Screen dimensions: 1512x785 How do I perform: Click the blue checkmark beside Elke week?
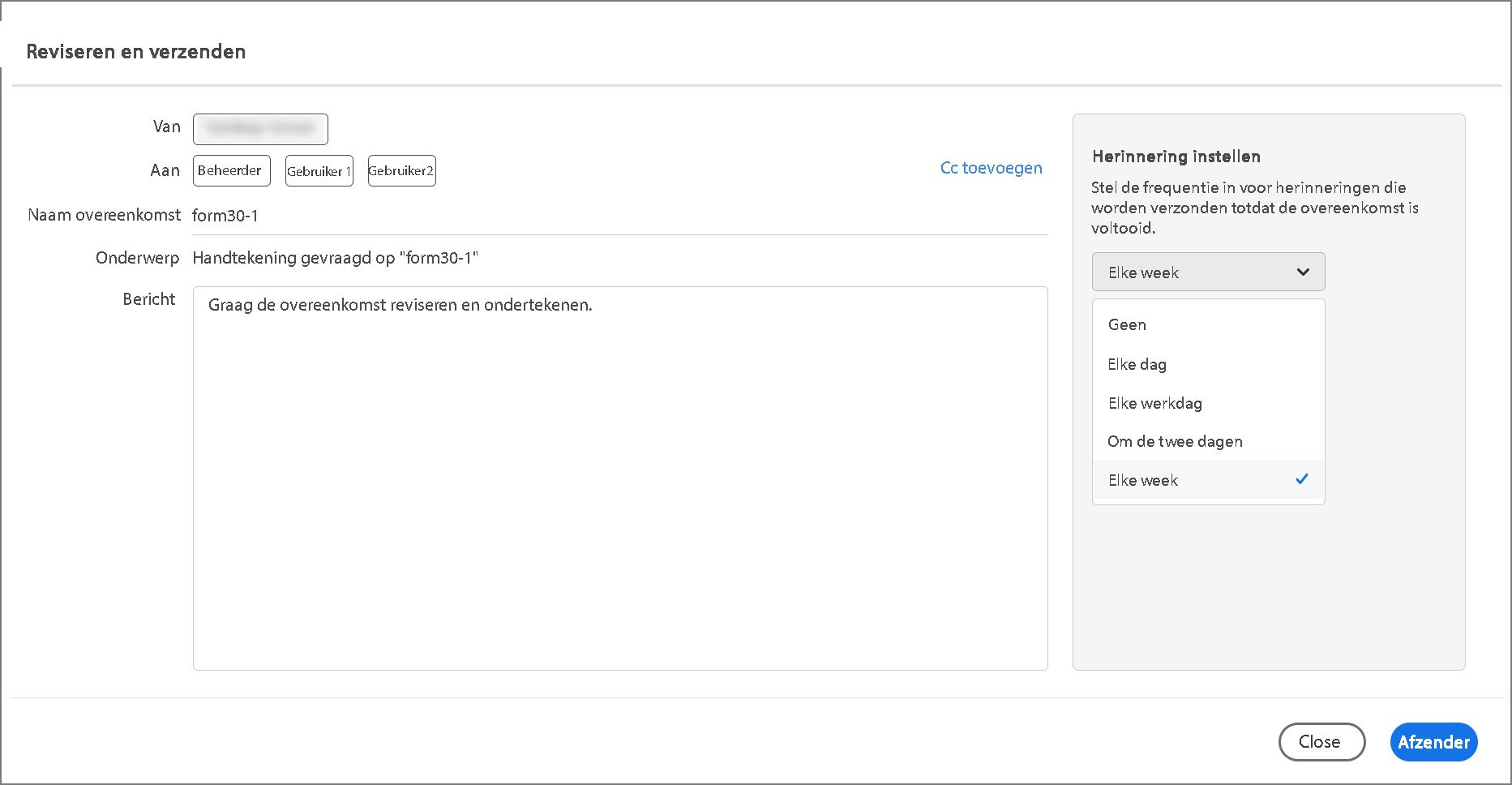(x=1302, y=479)
